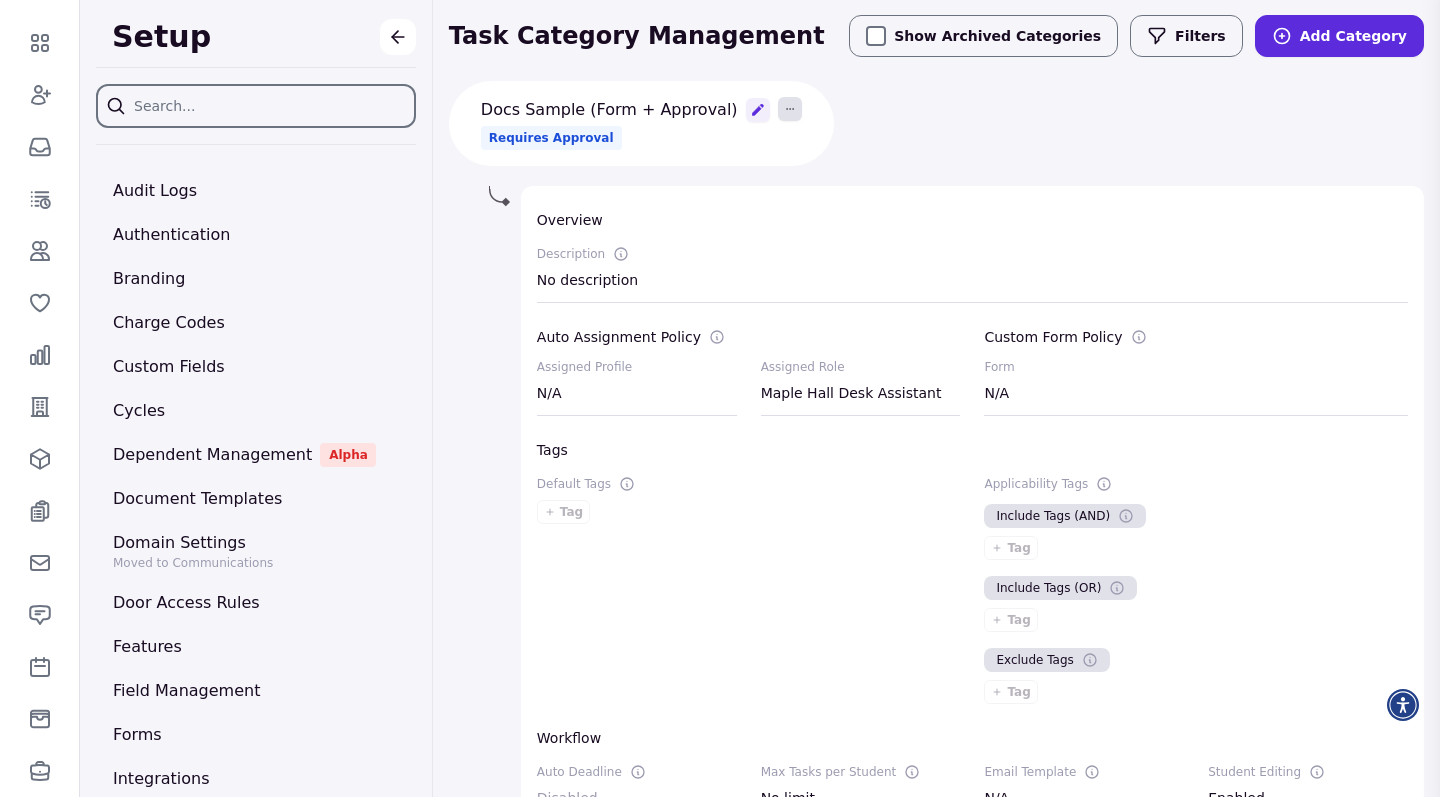Image resolution: width=1440 pixels, height=797 pixels.
Task: Click the building icon in left rail
Action: coord(40,407)
